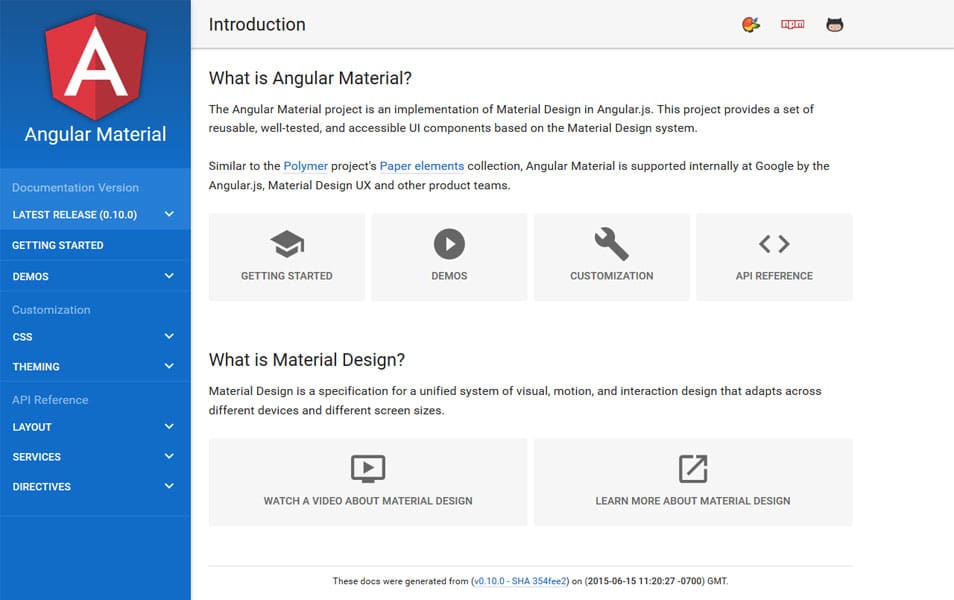Image resolution: width=954 pixels, height=600 pixels.
Task: Open the v0.10.0 - SHA 354fee2 link
Action: pos(520,581)
